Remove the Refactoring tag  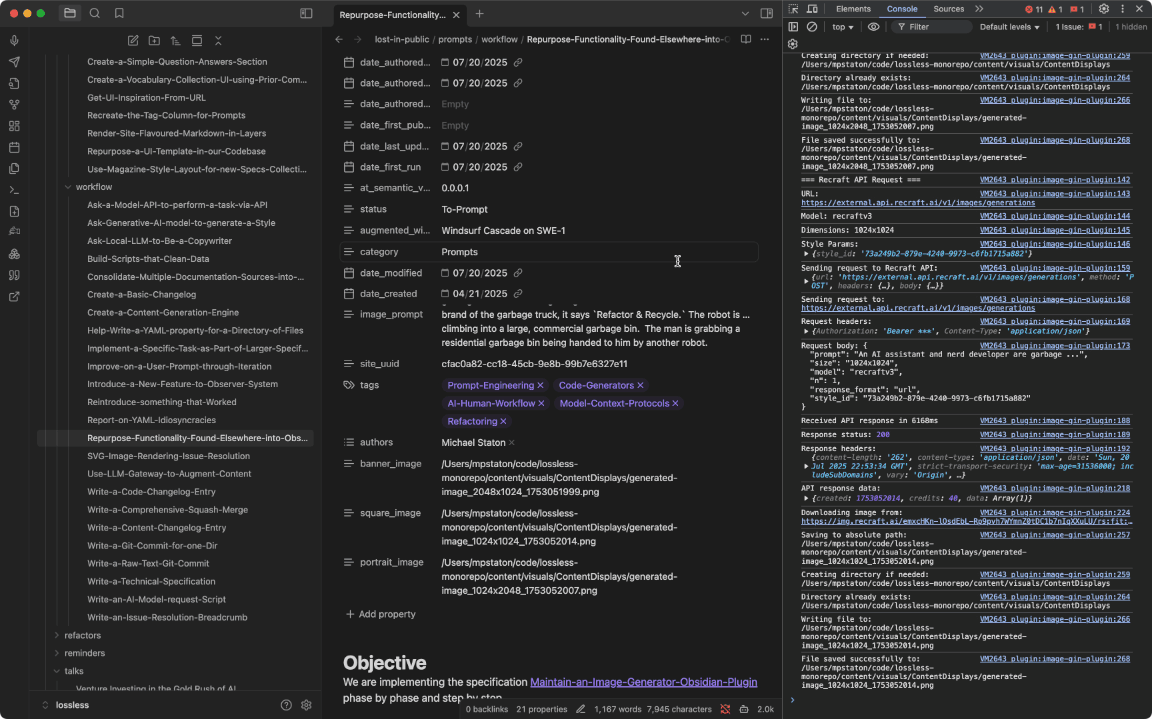click(503, 422)
